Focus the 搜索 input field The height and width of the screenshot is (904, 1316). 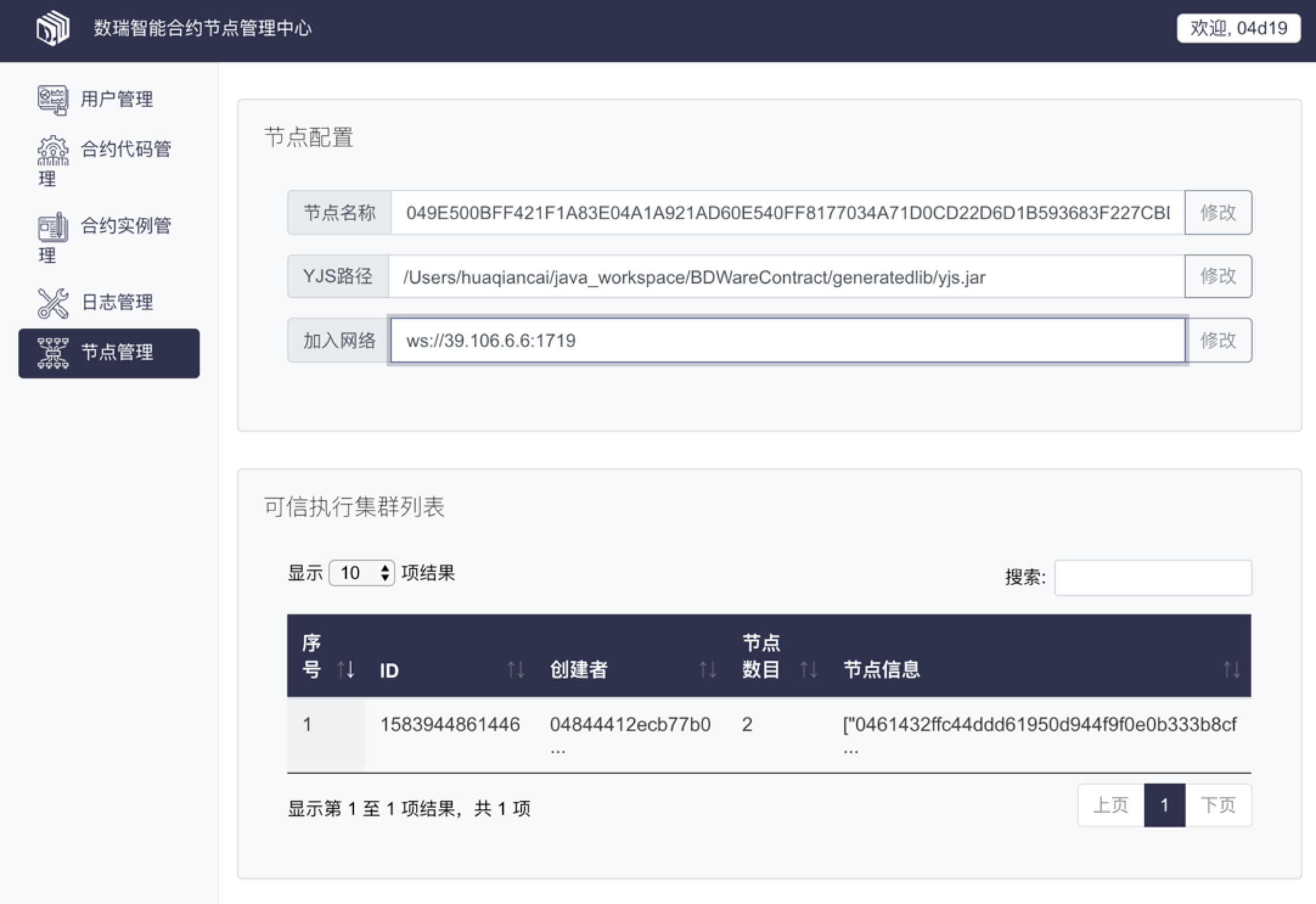[1153, 578]
